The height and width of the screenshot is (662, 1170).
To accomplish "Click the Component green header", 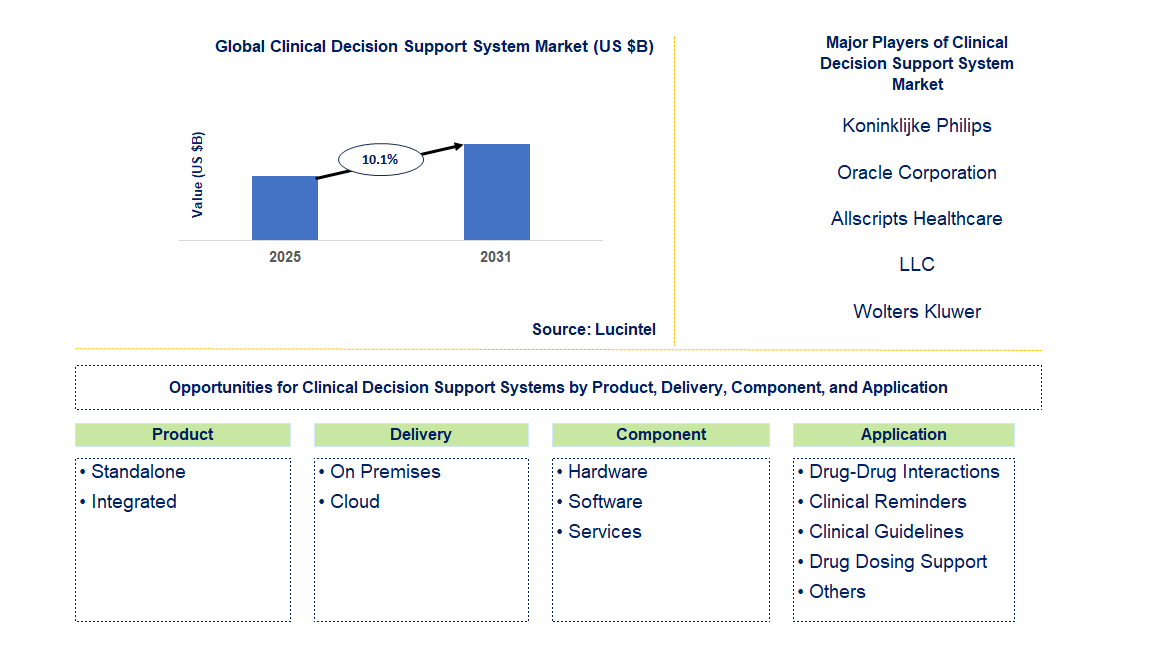I will pos(661,434).
